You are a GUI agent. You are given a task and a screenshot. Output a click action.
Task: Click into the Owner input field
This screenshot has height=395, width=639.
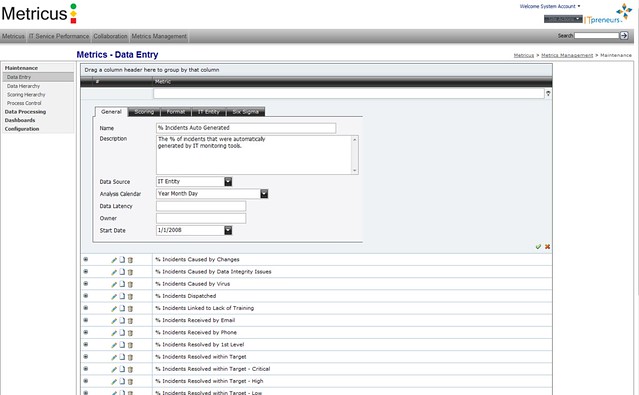pos(201,218)
